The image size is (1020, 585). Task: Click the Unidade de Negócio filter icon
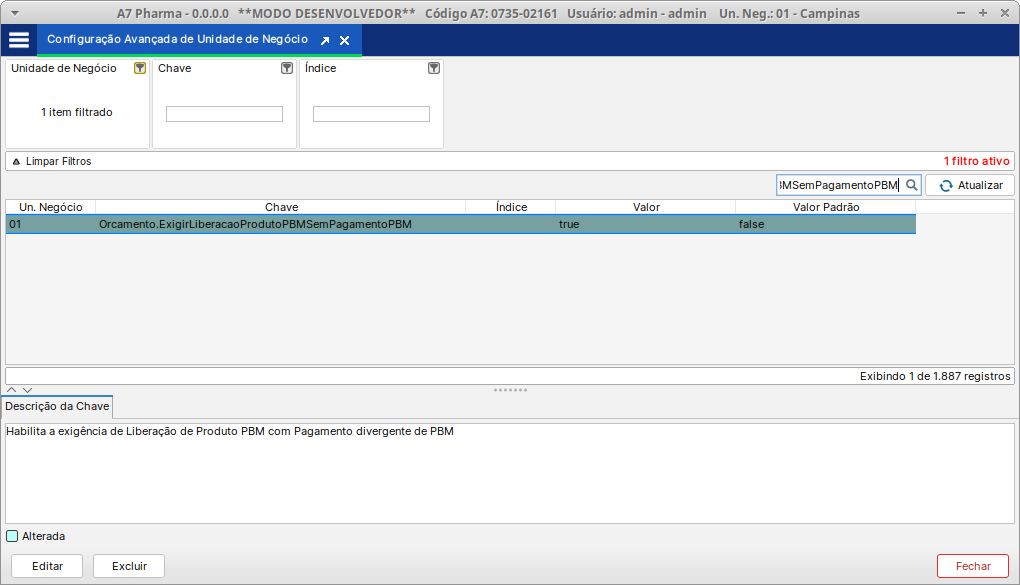click(140, 68)
